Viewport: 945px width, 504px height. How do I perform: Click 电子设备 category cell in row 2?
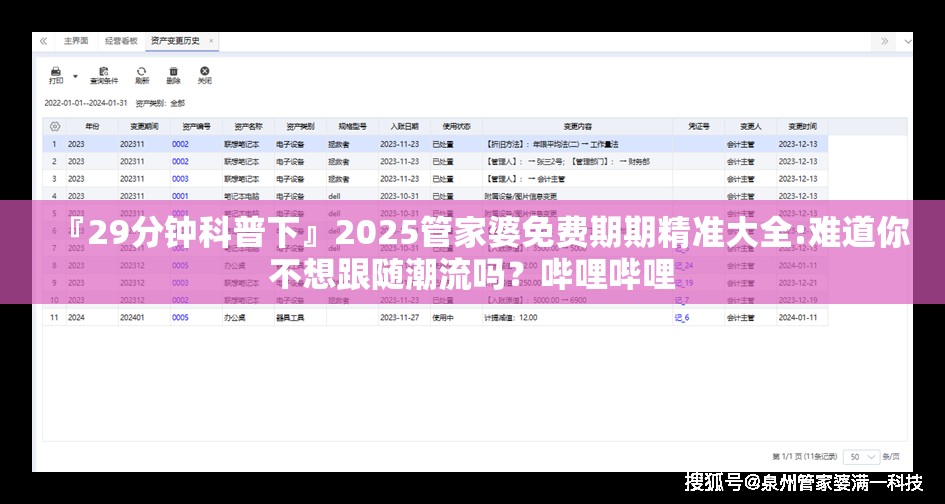pos(300,162)
